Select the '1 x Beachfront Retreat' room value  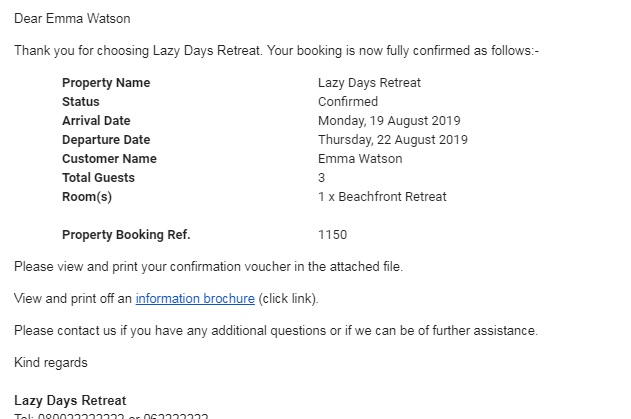coord(382,196)
